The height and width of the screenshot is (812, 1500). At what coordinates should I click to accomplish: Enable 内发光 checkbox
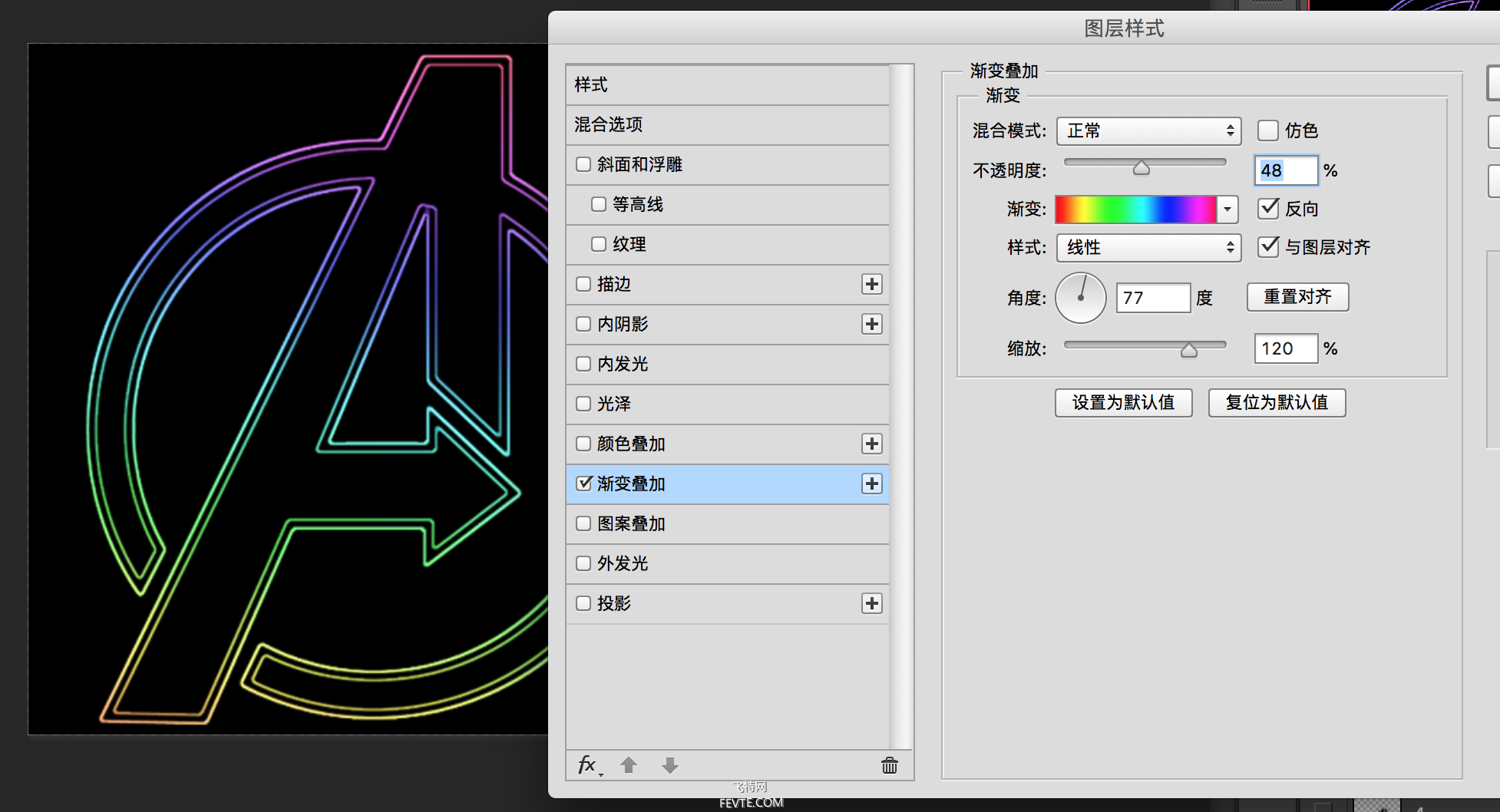pos(583,364)
